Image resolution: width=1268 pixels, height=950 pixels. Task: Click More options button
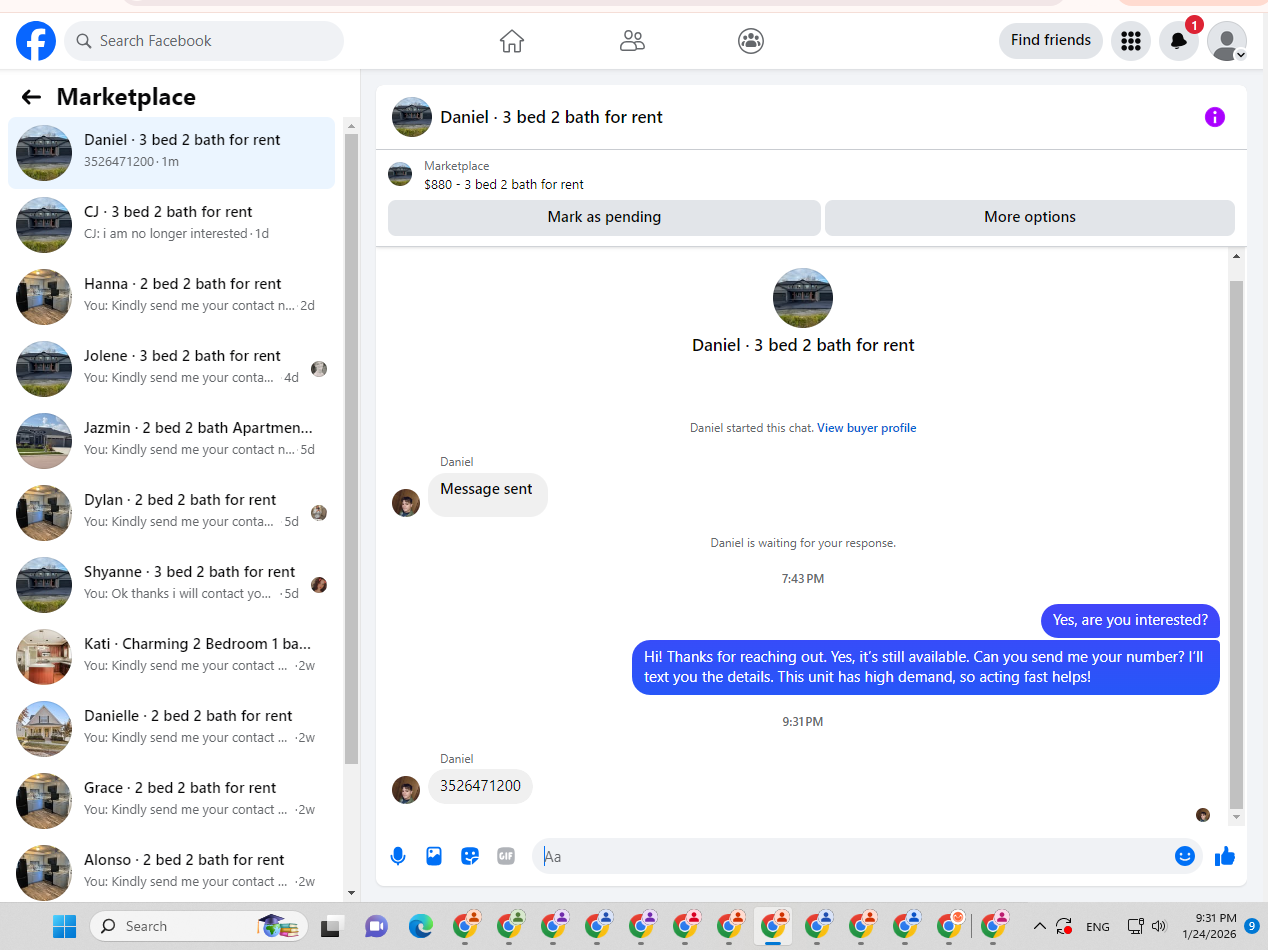click(1030, 217)
